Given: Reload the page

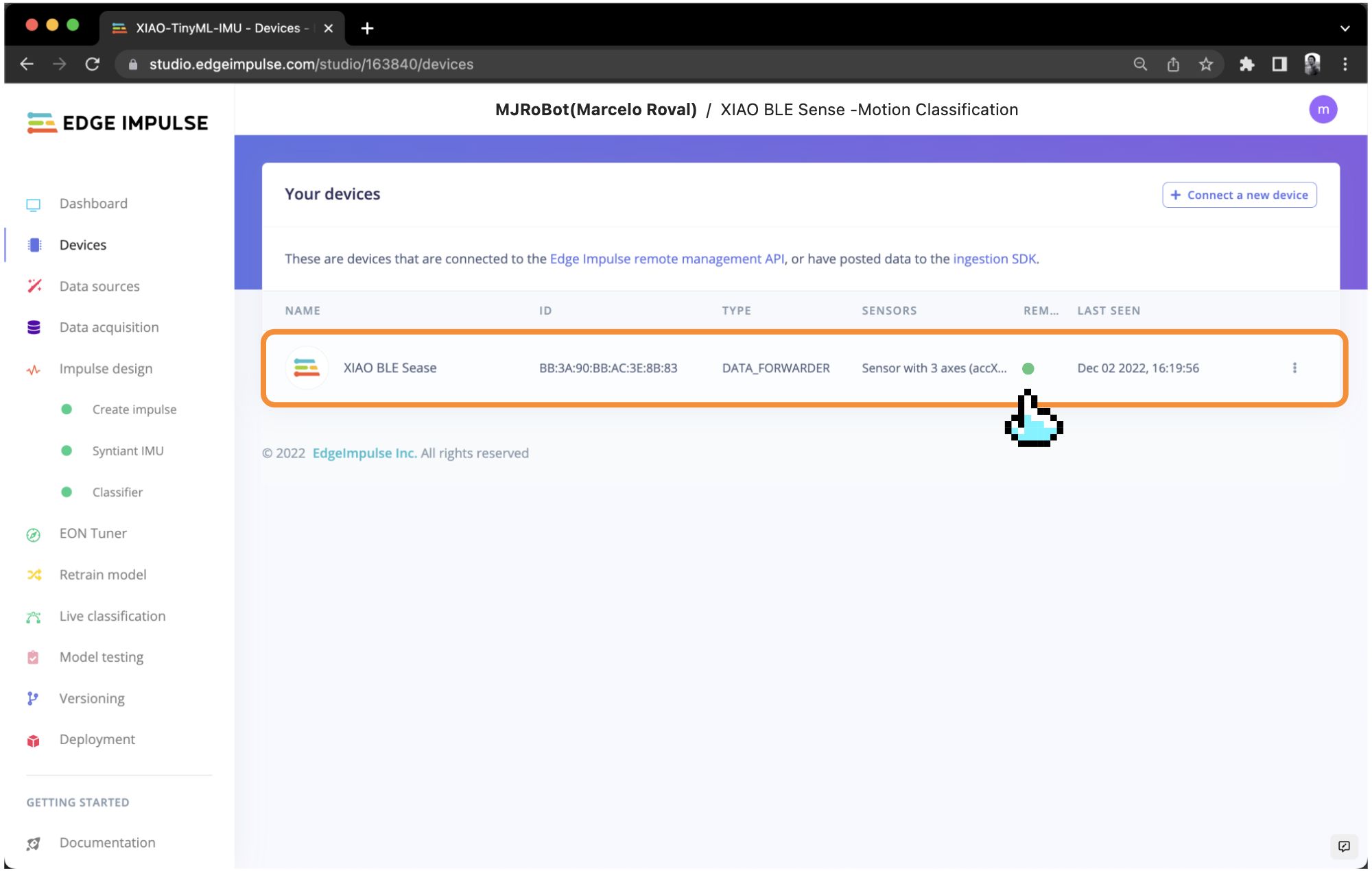Looking at the screenshot, I should coord(93,64).
